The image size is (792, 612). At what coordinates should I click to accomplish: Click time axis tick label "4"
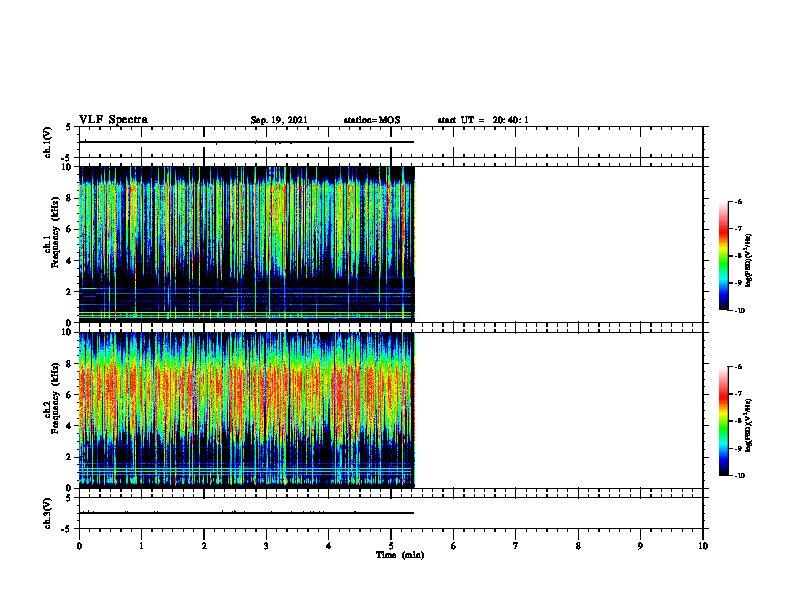point(329,546)
